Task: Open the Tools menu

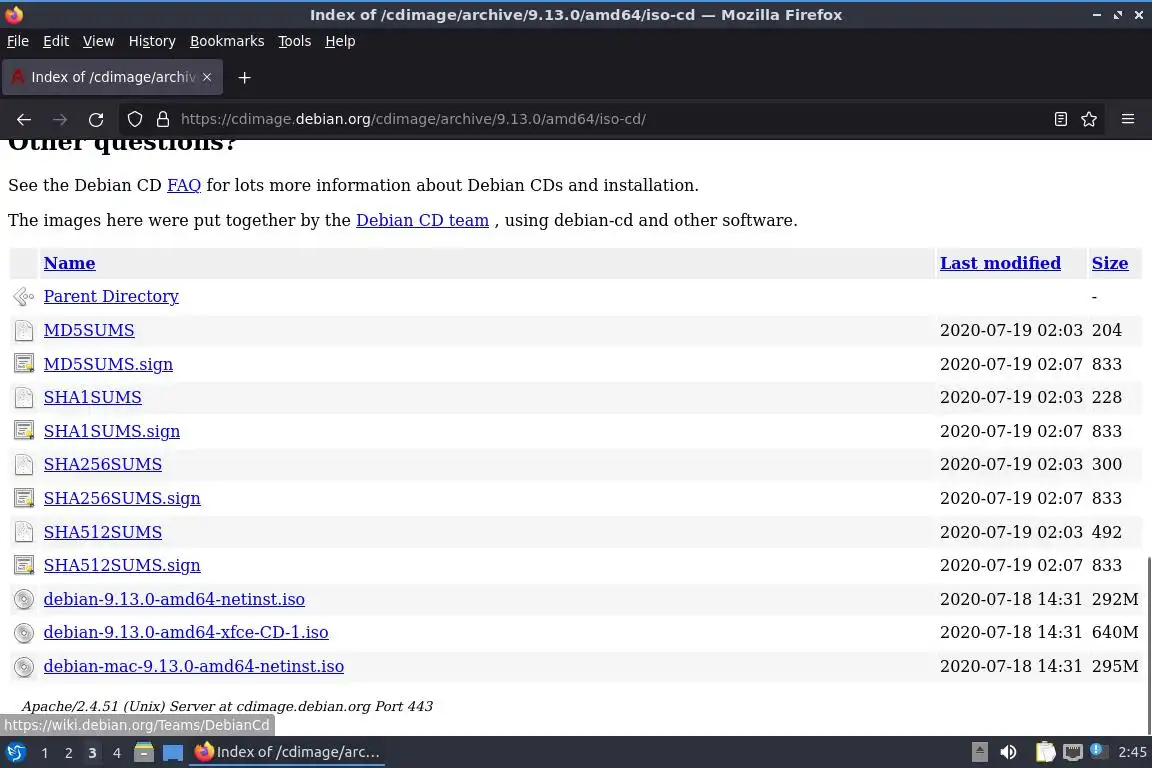Action: tap(295, 41)
